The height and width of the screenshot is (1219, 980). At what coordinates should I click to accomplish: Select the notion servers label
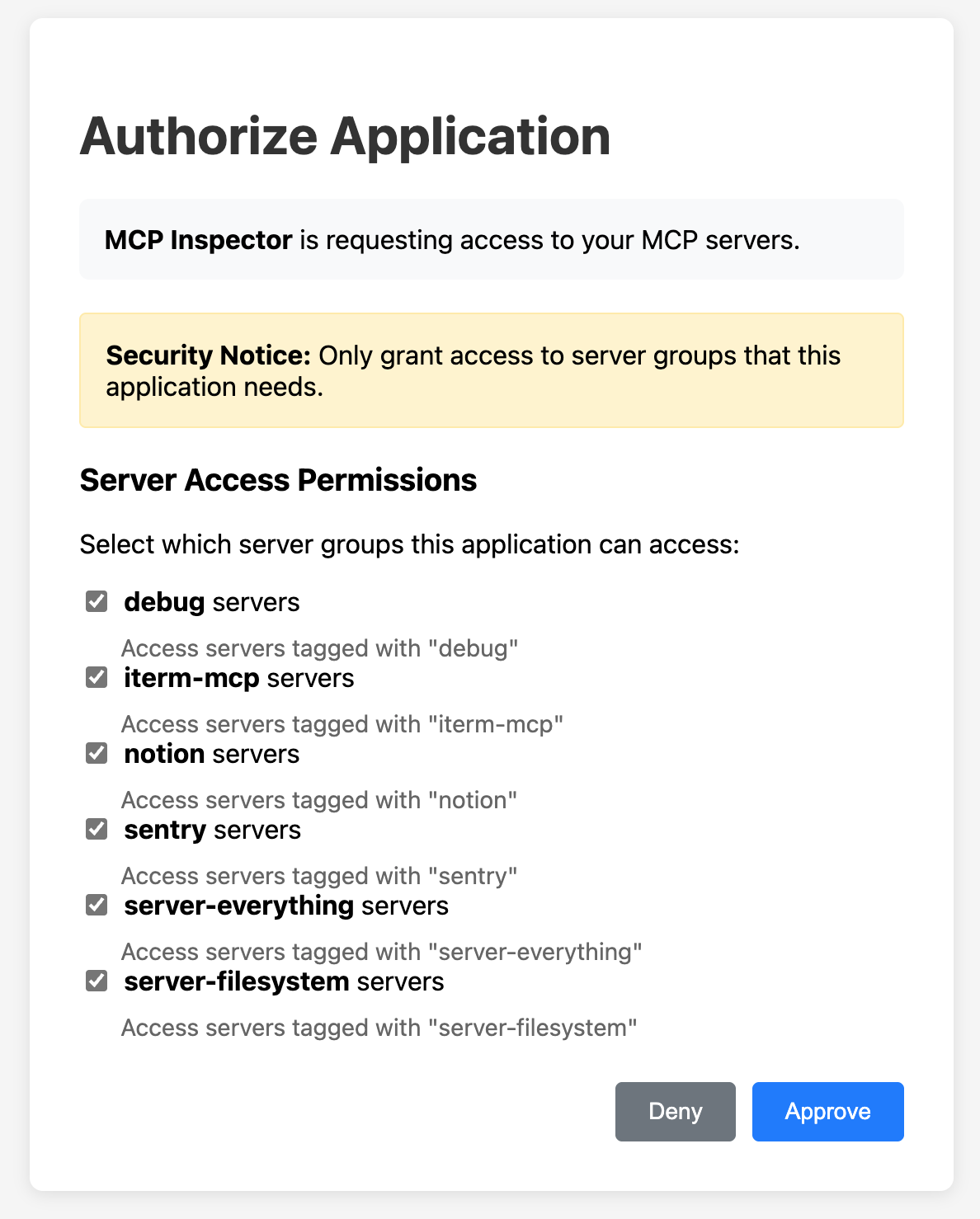(211, 753)
